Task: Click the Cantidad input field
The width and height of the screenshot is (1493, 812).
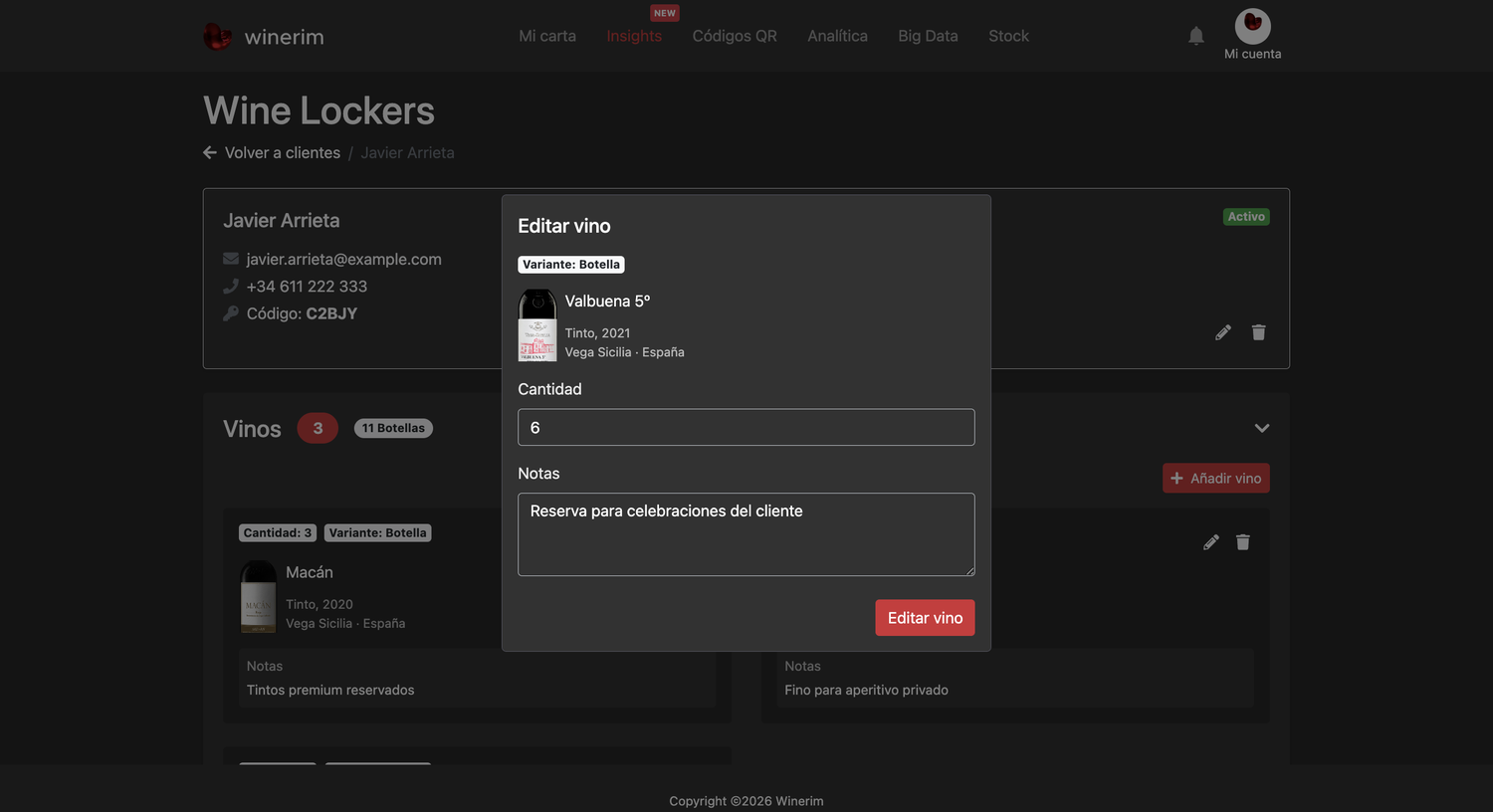Action: pos(746,427)
